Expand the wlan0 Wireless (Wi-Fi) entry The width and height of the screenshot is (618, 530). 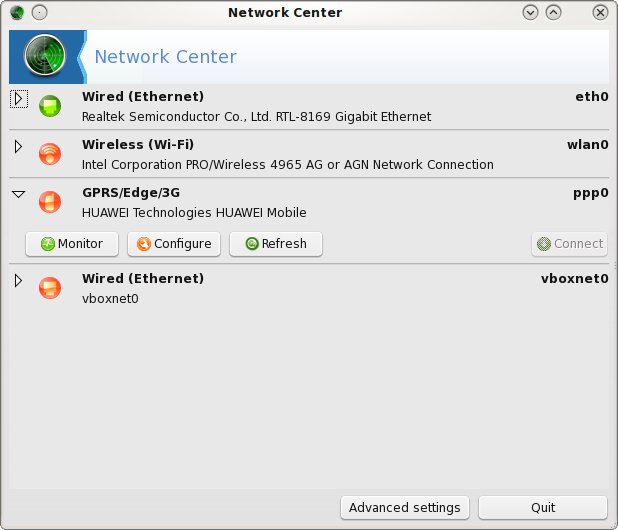(18, 147)
